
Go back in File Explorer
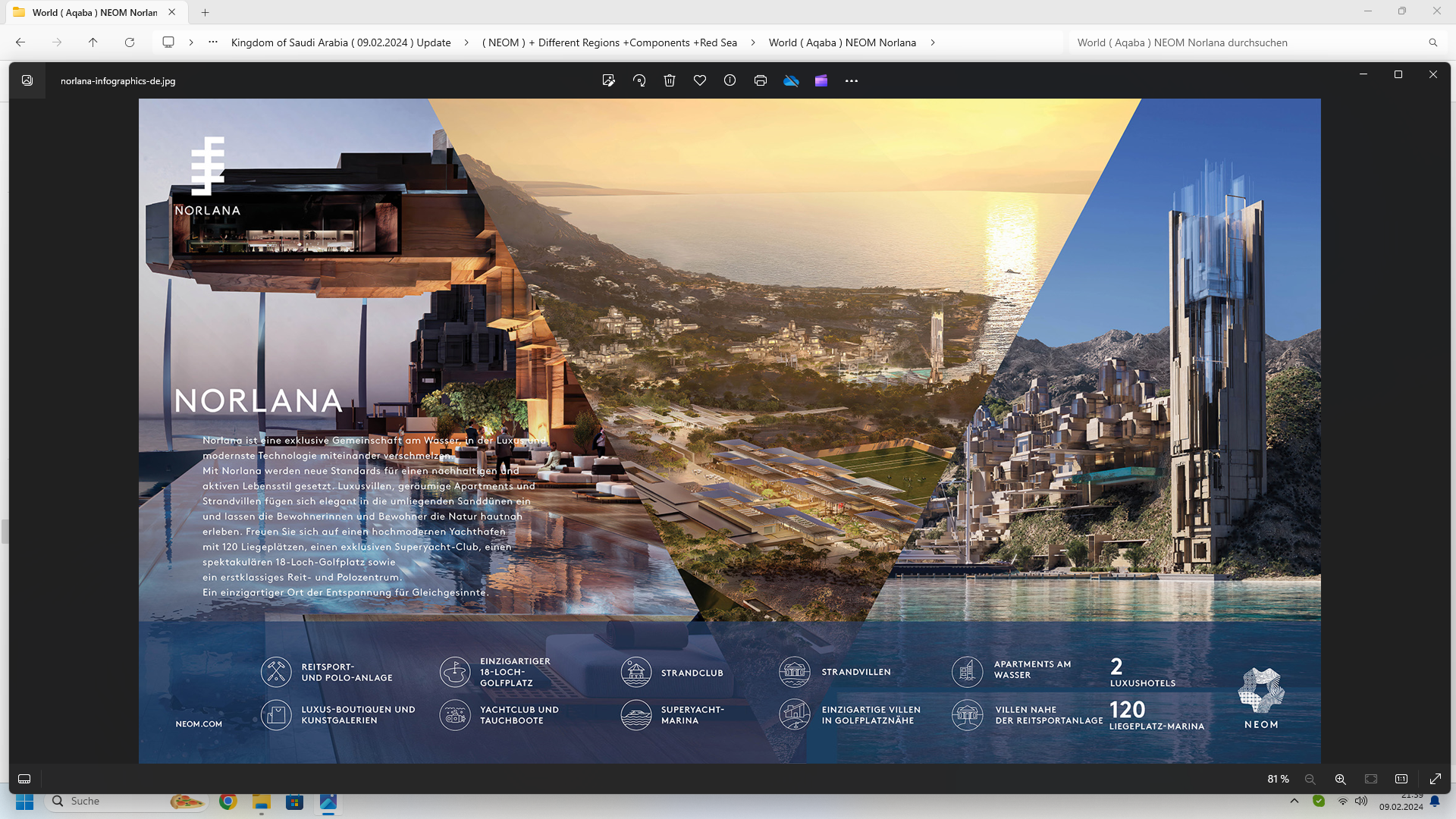(x=20, y=42)
